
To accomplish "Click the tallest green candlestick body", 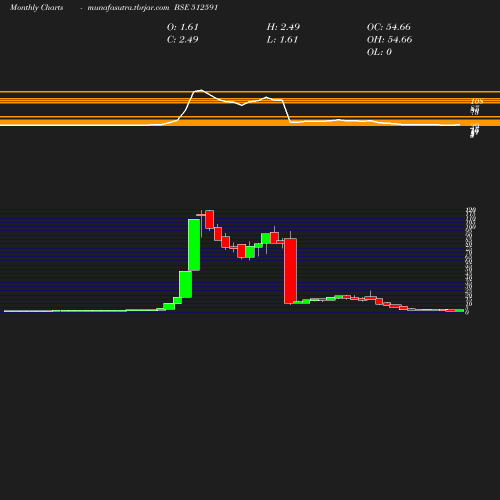I will pyautogui.click(x=194, y=245).
